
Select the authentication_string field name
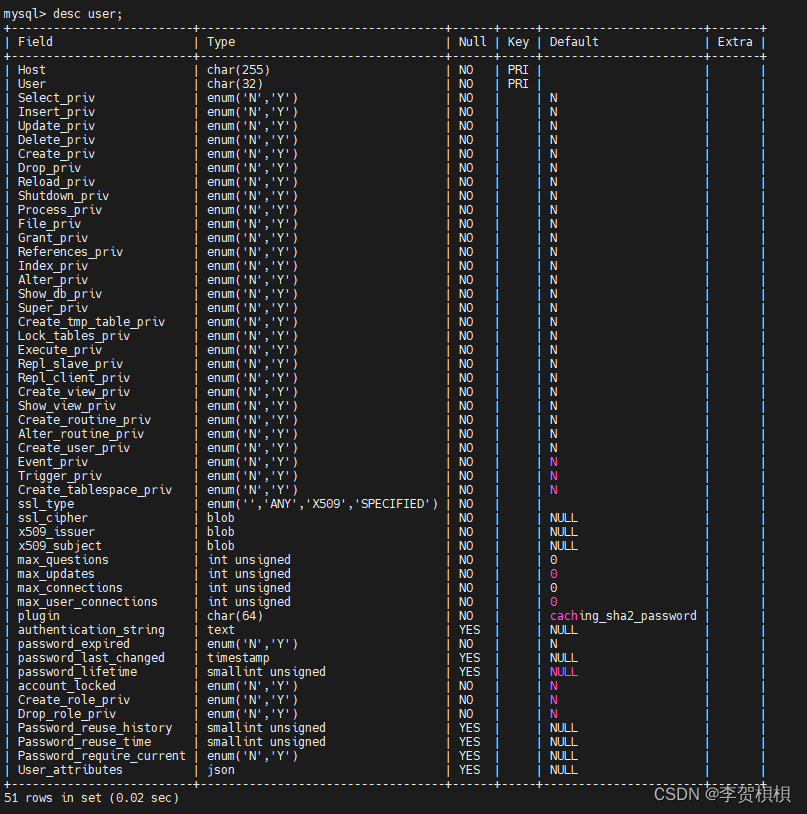92,631
